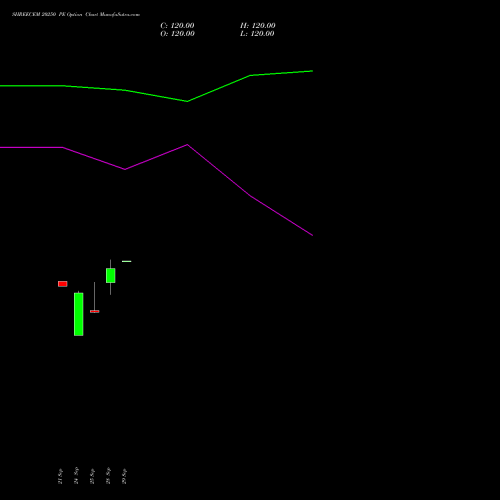Click the low price L: 120.00

click(257, 33)
